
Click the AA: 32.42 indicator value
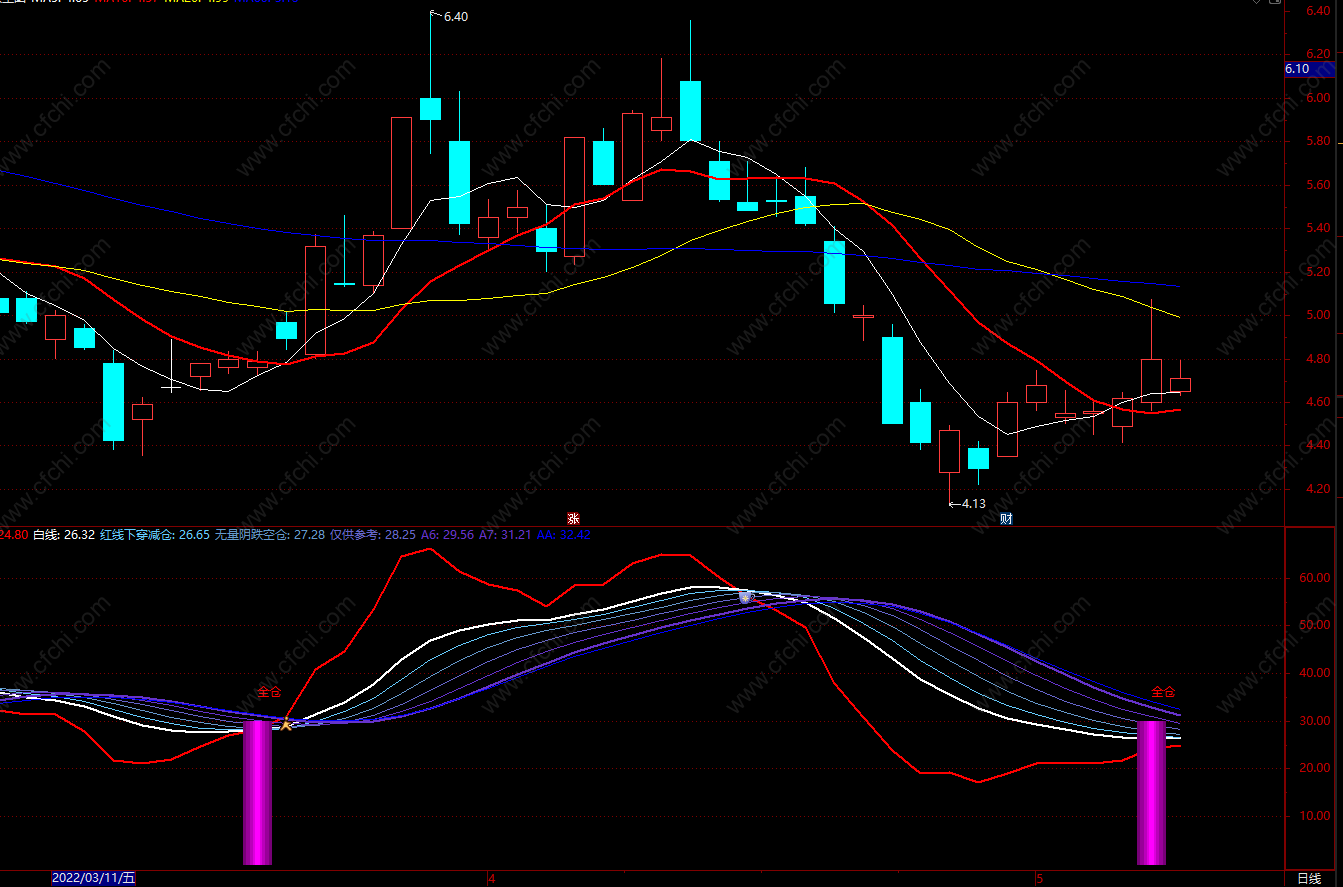[564, 535]
